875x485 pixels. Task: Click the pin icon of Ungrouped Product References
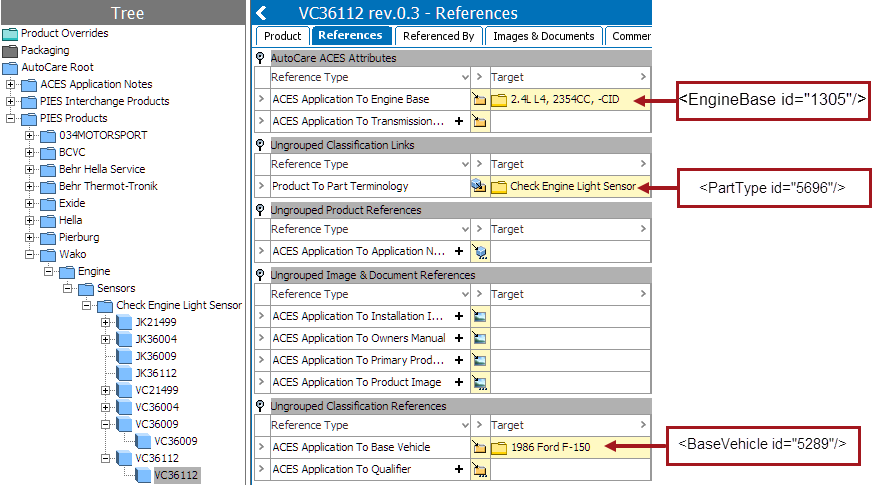pyautogui.click(x=260, y=210)
